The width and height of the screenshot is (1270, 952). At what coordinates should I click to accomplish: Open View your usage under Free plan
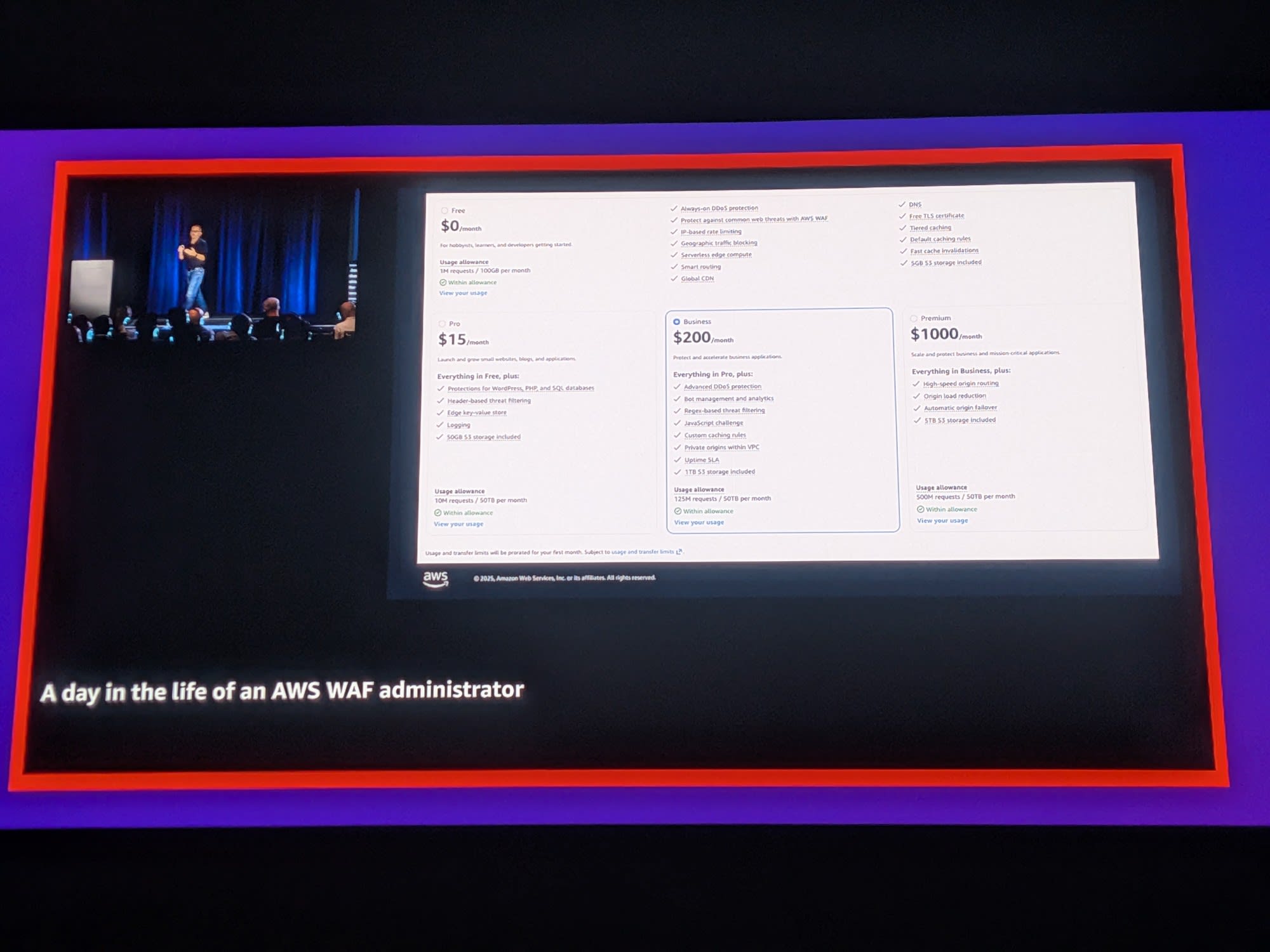tap(463, 293)
